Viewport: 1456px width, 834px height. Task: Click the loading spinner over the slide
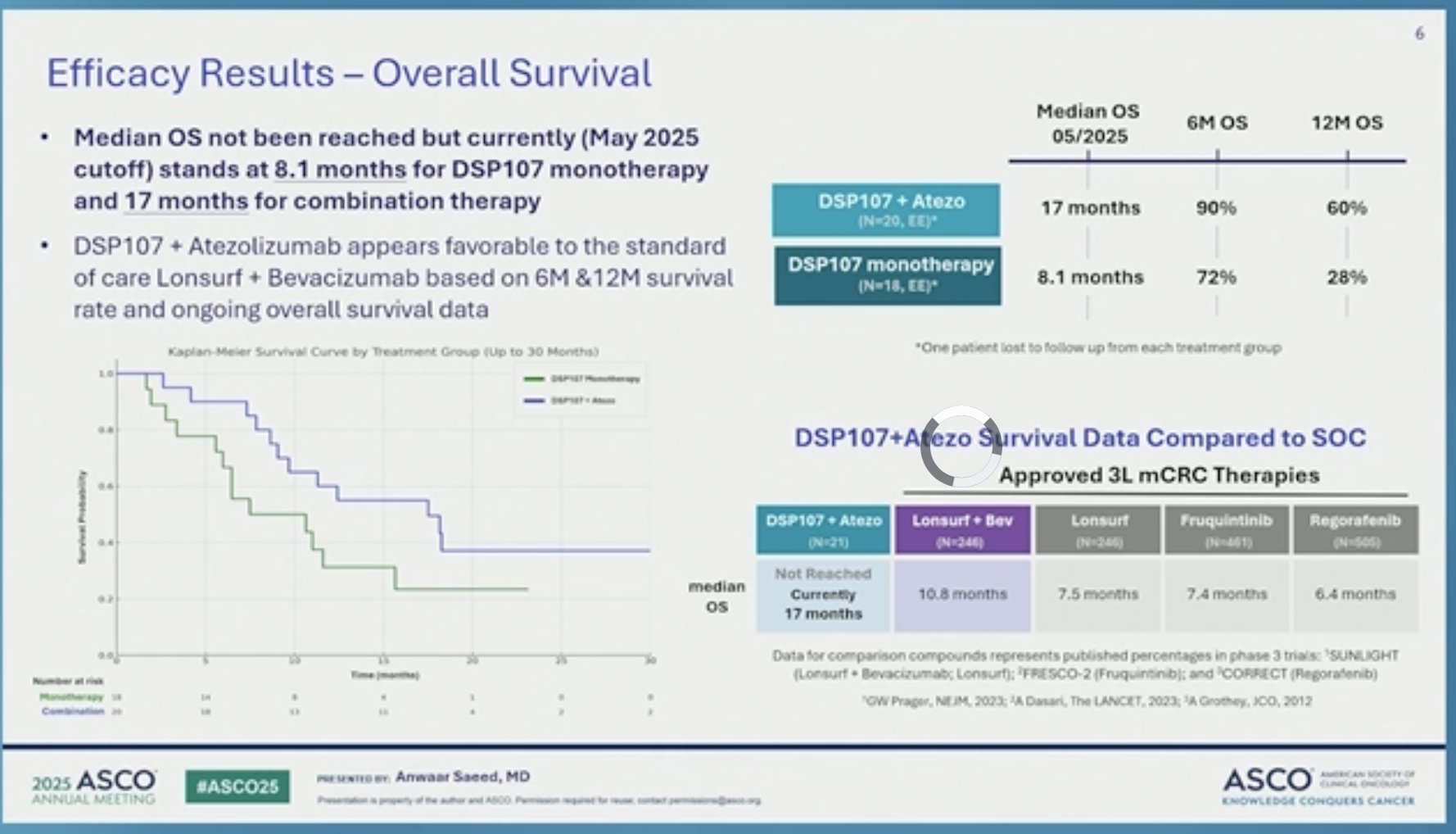[961, 446]
